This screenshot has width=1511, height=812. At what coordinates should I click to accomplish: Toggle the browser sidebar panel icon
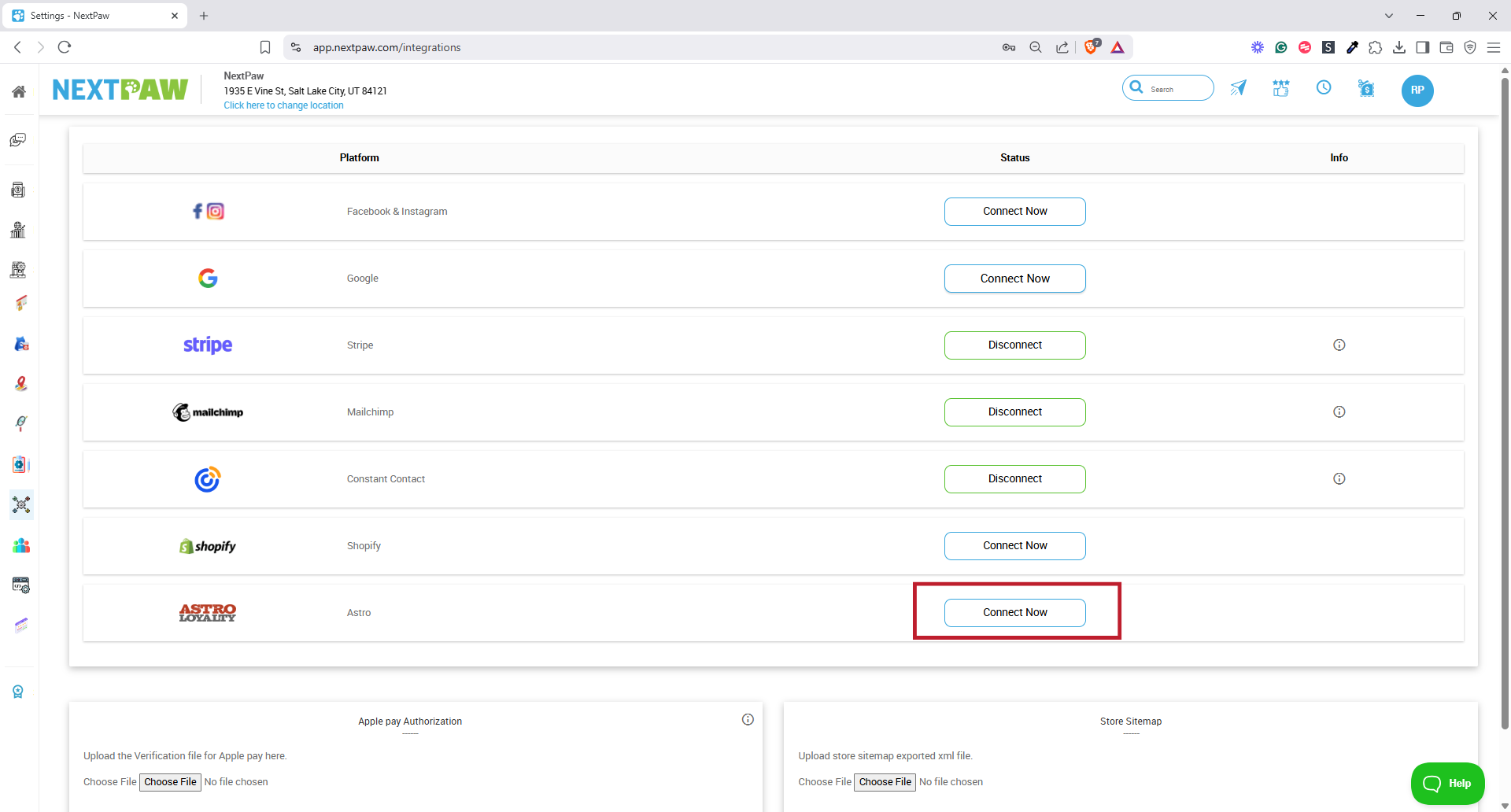1423,47
